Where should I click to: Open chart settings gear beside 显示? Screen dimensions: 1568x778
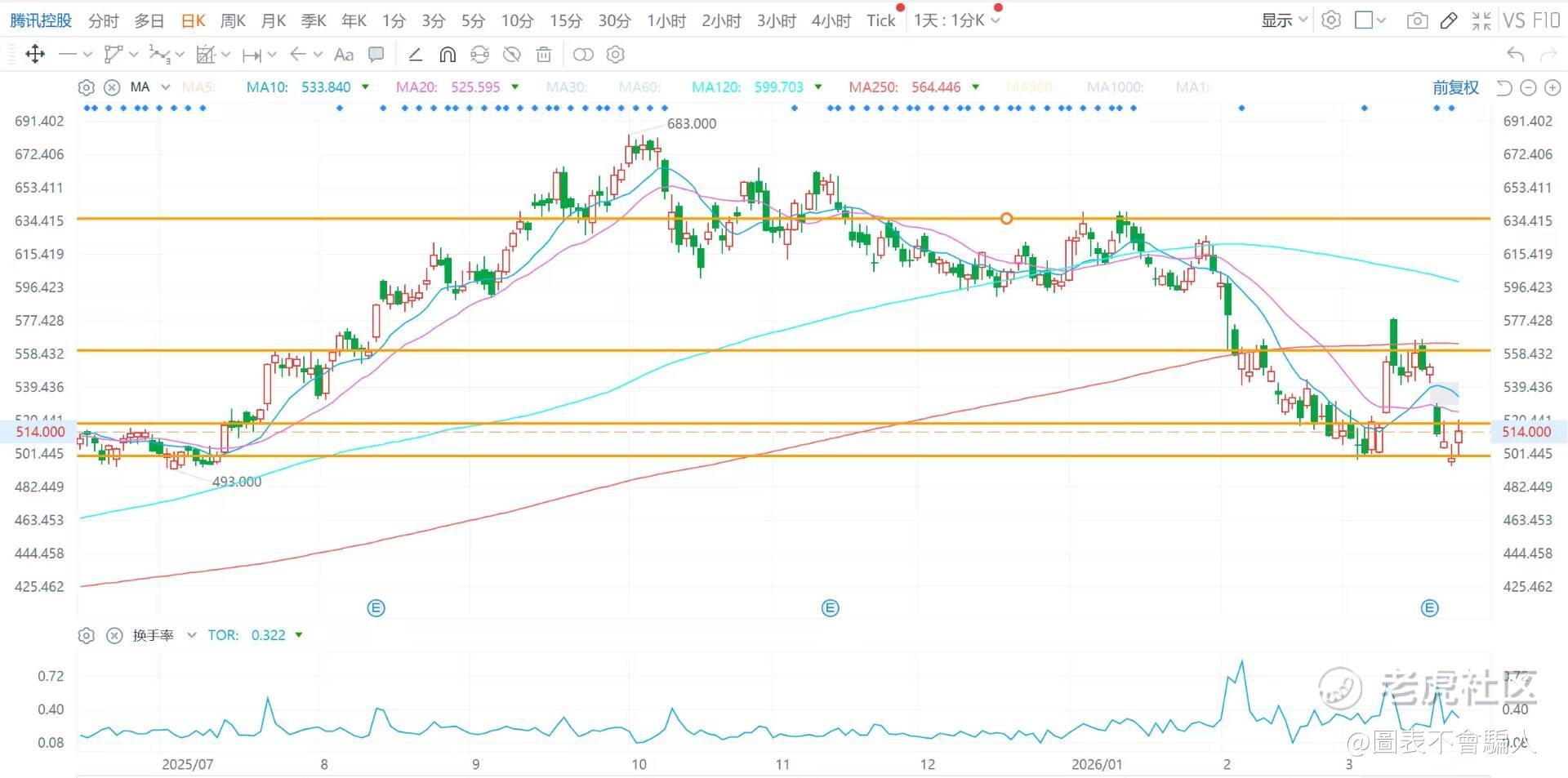(1331, 20)
